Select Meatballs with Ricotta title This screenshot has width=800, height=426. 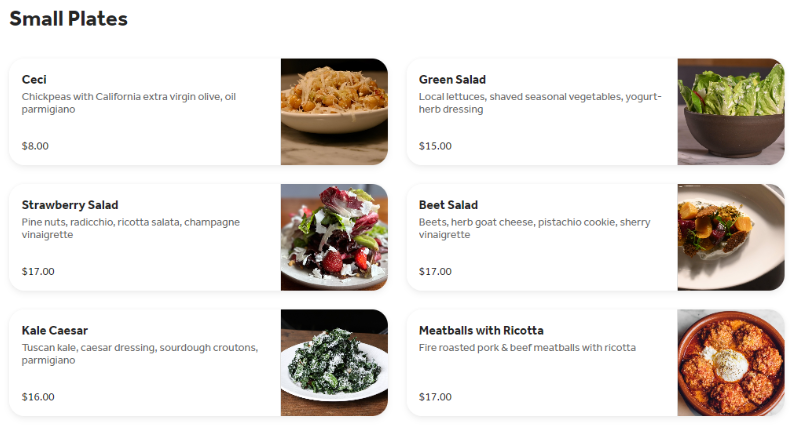tap(481, 331)
